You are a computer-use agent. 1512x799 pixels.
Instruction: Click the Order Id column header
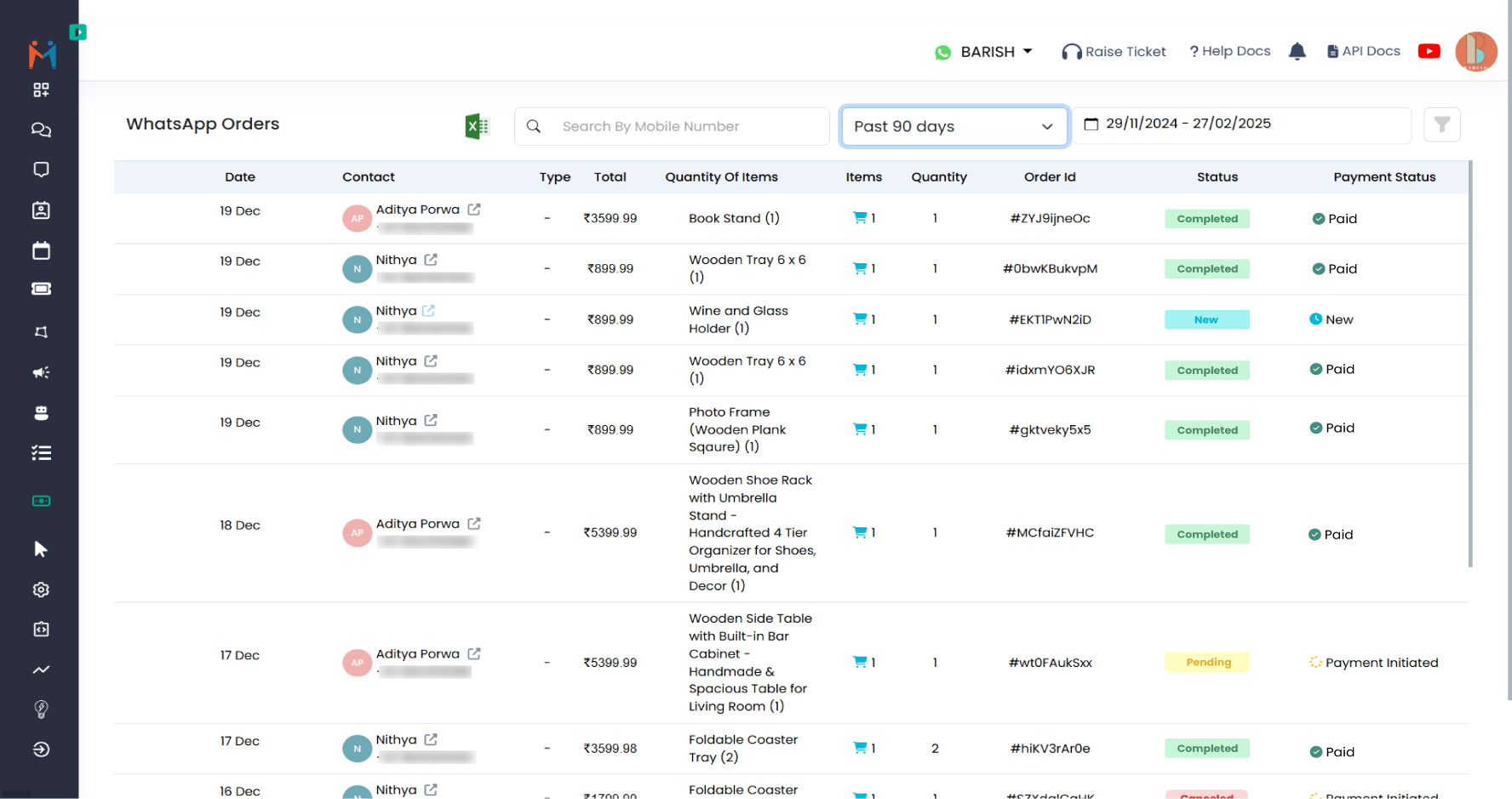point(1050,177)
